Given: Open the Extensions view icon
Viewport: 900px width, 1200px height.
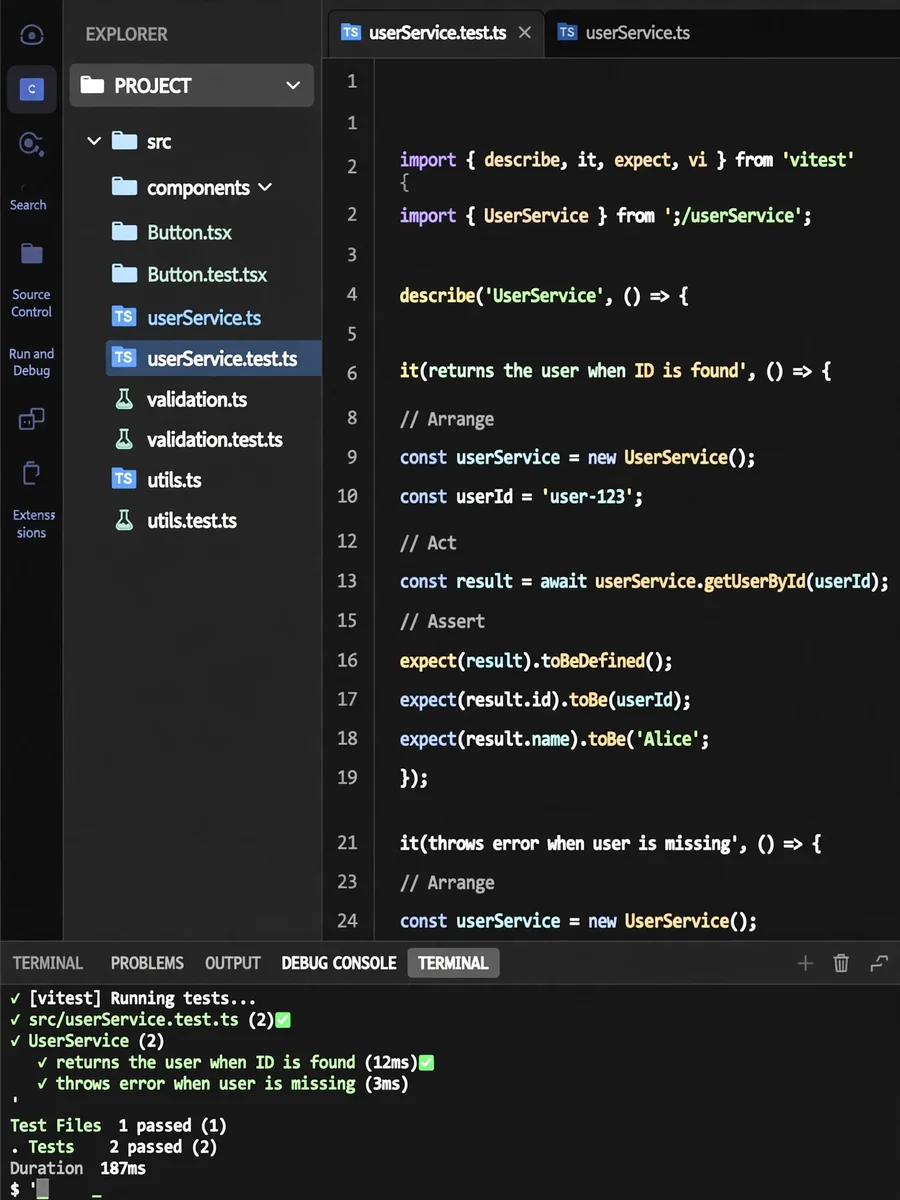Looking at the screenshot, I should pos(31,472).
